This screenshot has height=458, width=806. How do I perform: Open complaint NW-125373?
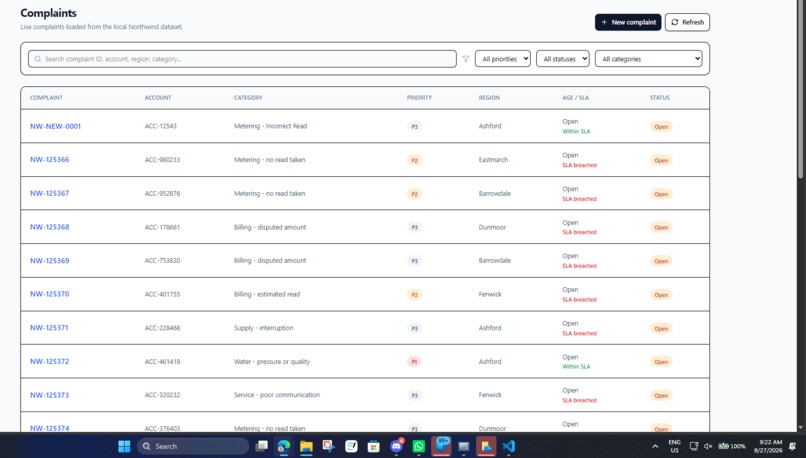point(49,395)
